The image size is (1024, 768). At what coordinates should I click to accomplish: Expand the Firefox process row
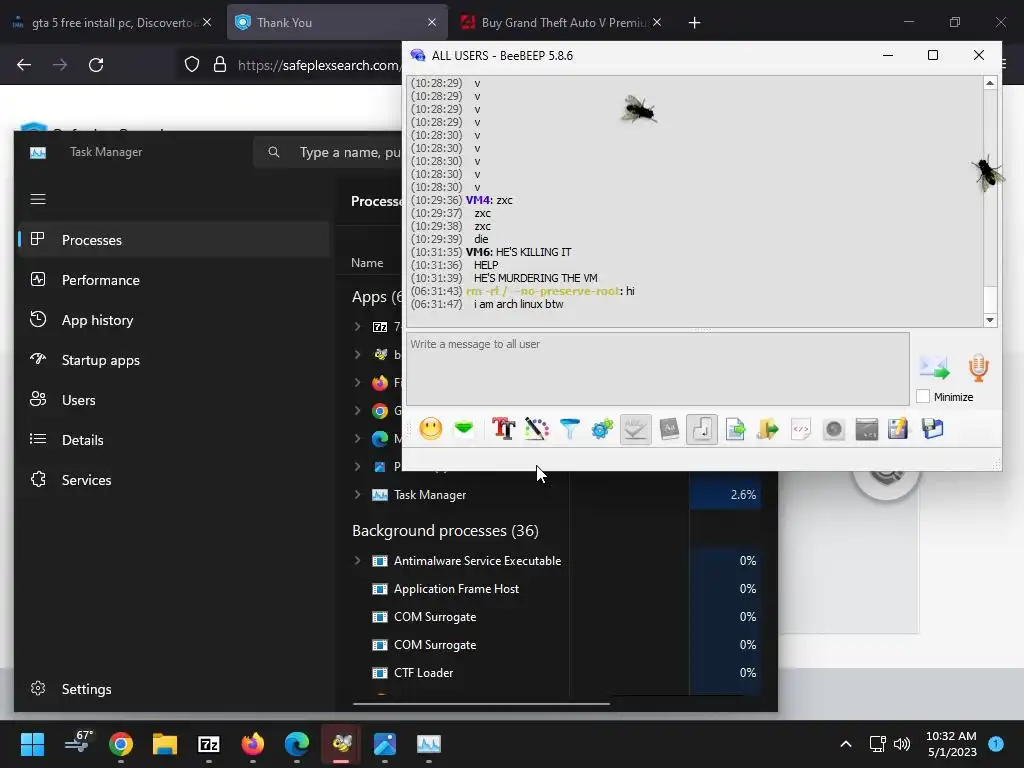click(357, 383)
